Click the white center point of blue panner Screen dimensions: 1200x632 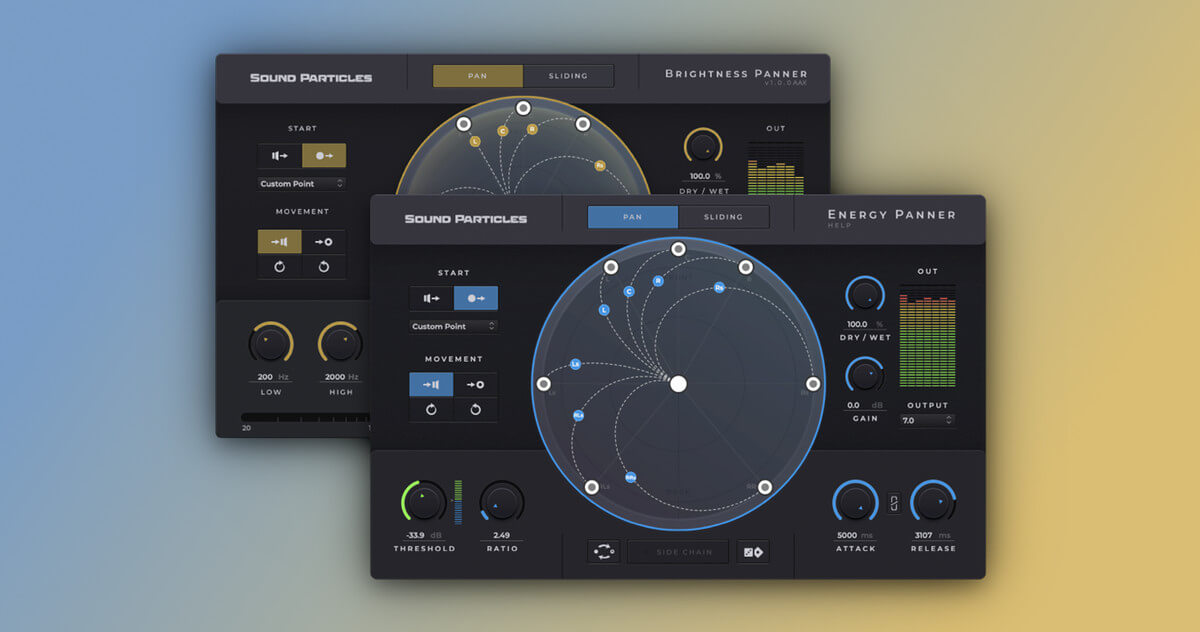[x=678, y=384]
